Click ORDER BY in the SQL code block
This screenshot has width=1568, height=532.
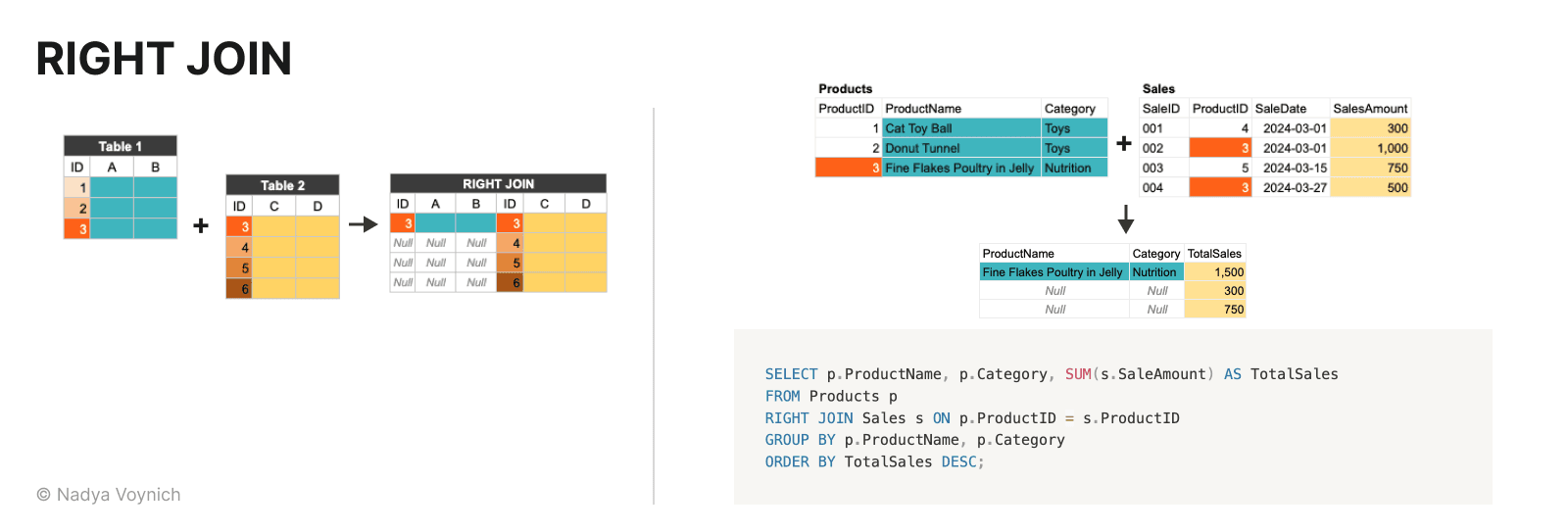[x=800, y=461]
